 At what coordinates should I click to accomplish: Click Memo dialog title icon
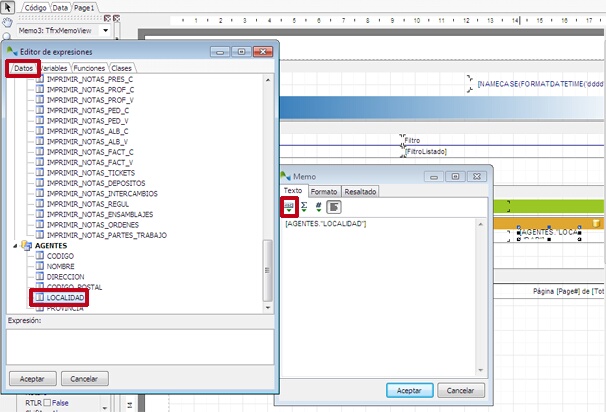[x=286, y=176]
